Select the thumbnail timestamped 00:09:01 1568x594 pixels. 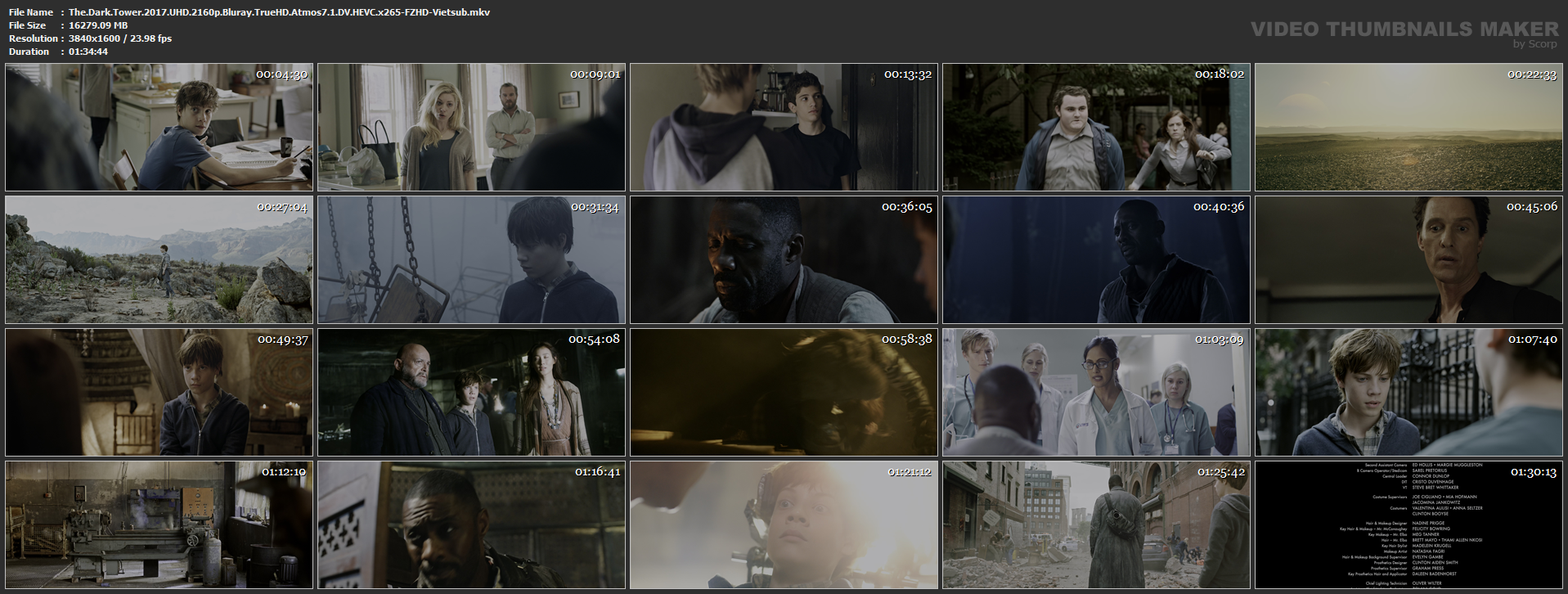[471, 127]
